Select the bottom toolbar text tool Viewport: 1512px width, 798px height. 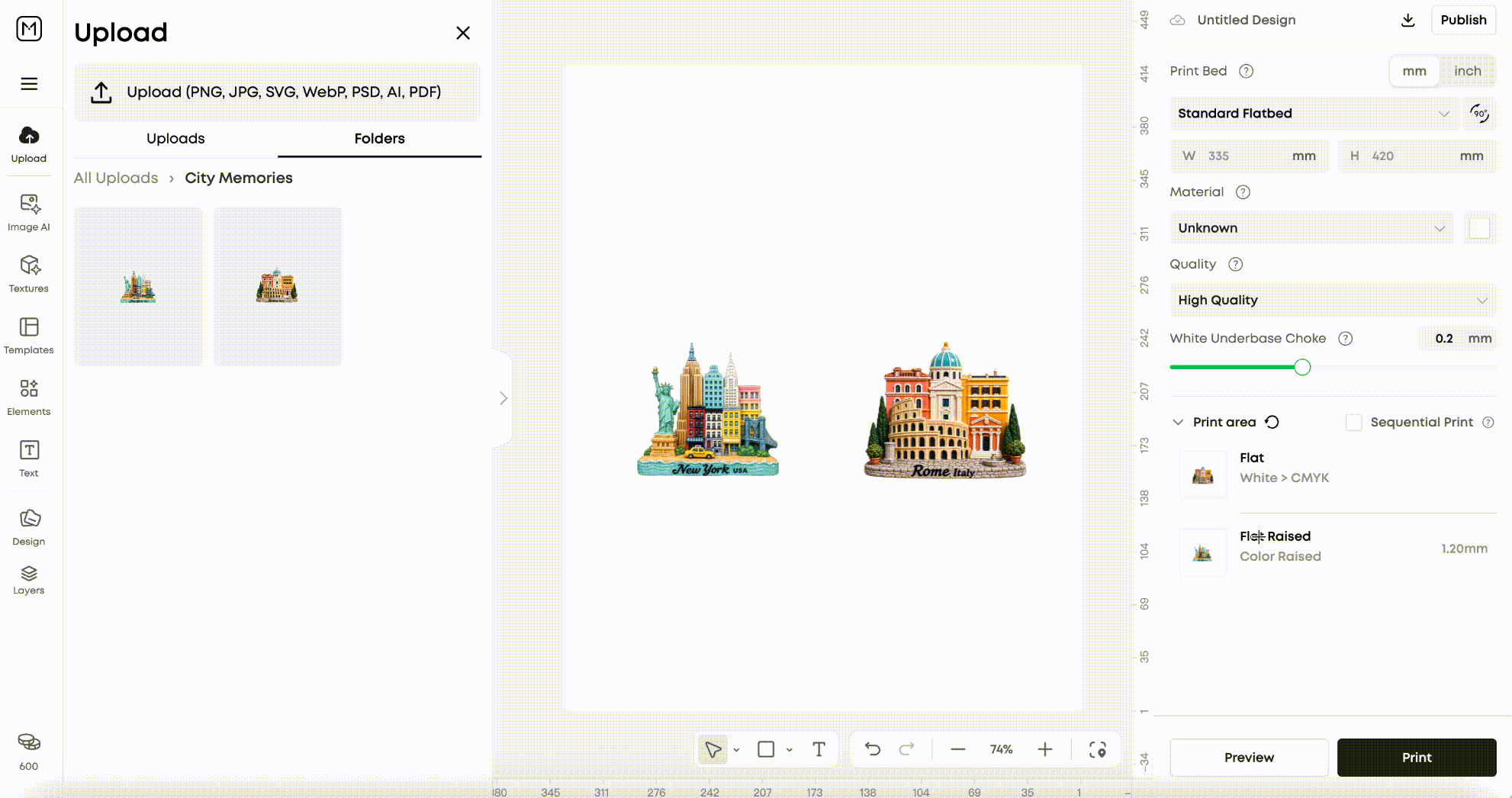819,750
